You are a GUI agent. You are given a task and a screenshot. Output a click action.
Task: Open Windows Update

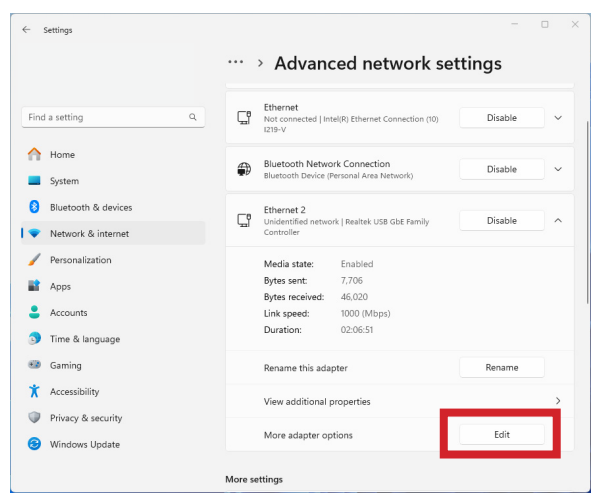point(113,444)
